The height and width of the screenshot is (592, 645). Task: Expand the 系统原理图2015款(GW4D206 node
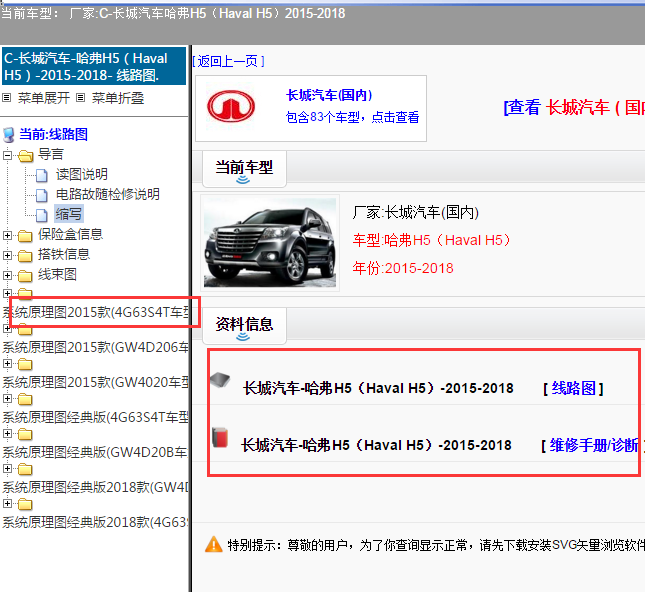(x=7, y=328)
